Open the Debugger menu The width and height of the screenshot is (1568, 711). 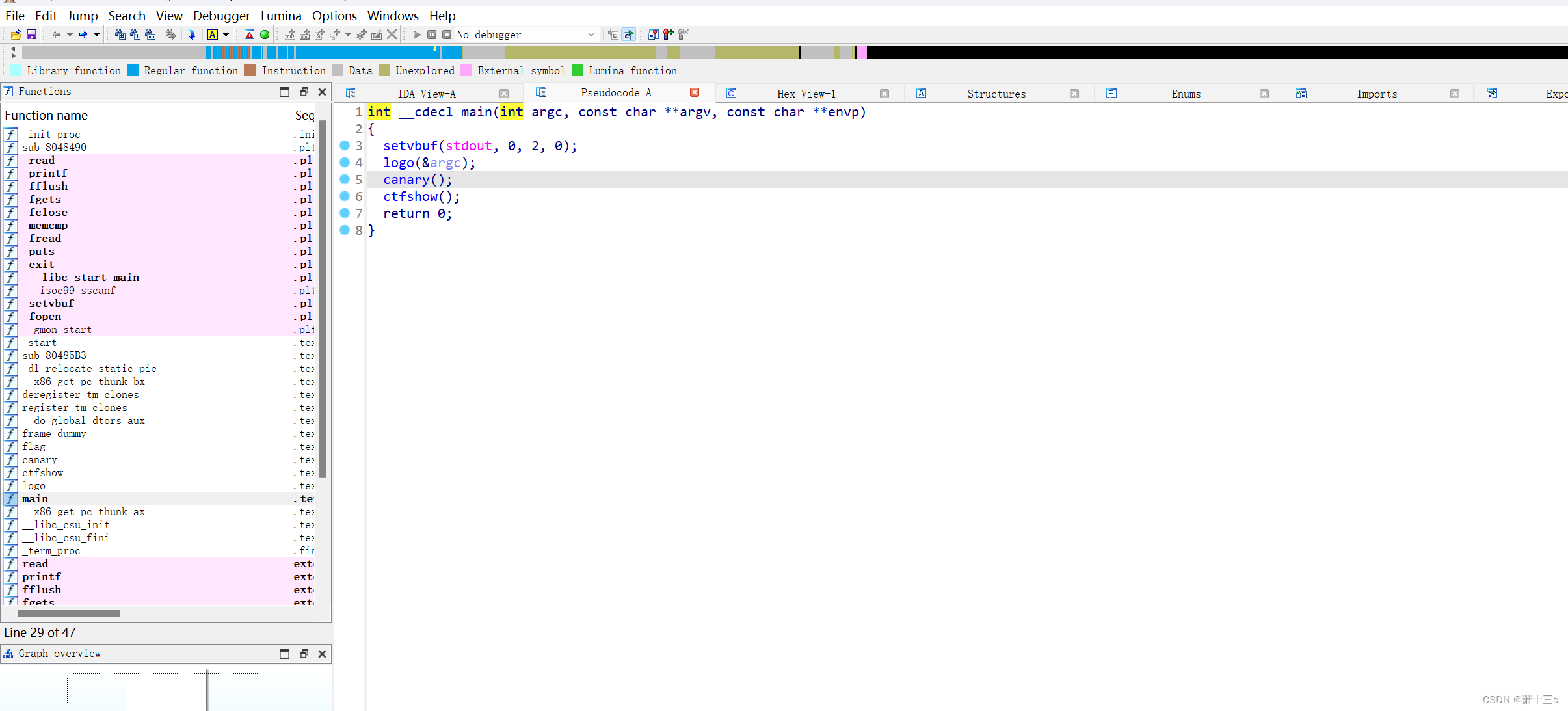pos(221,16)
